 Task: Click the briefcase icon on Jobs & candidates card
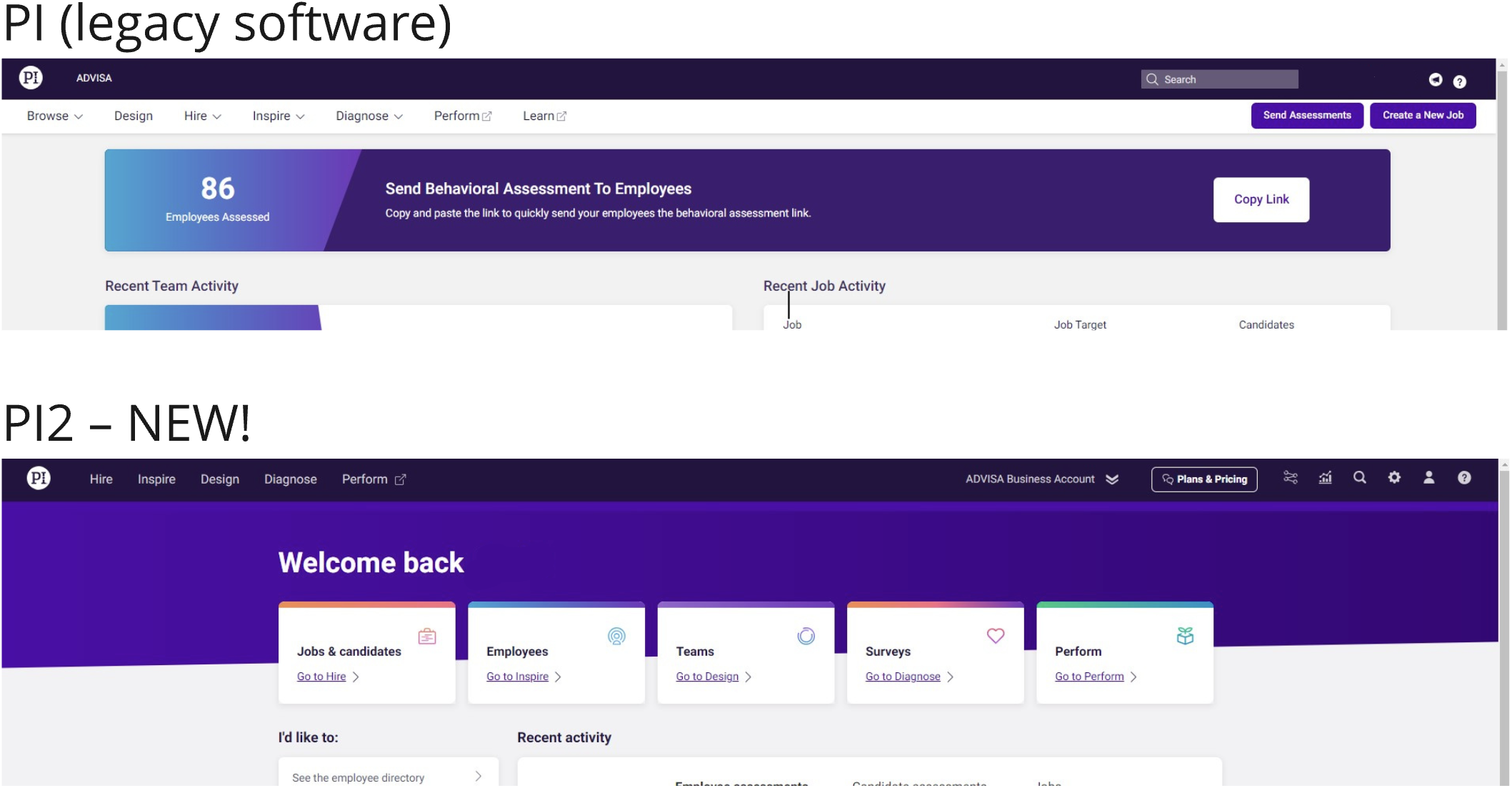[427, 635]
